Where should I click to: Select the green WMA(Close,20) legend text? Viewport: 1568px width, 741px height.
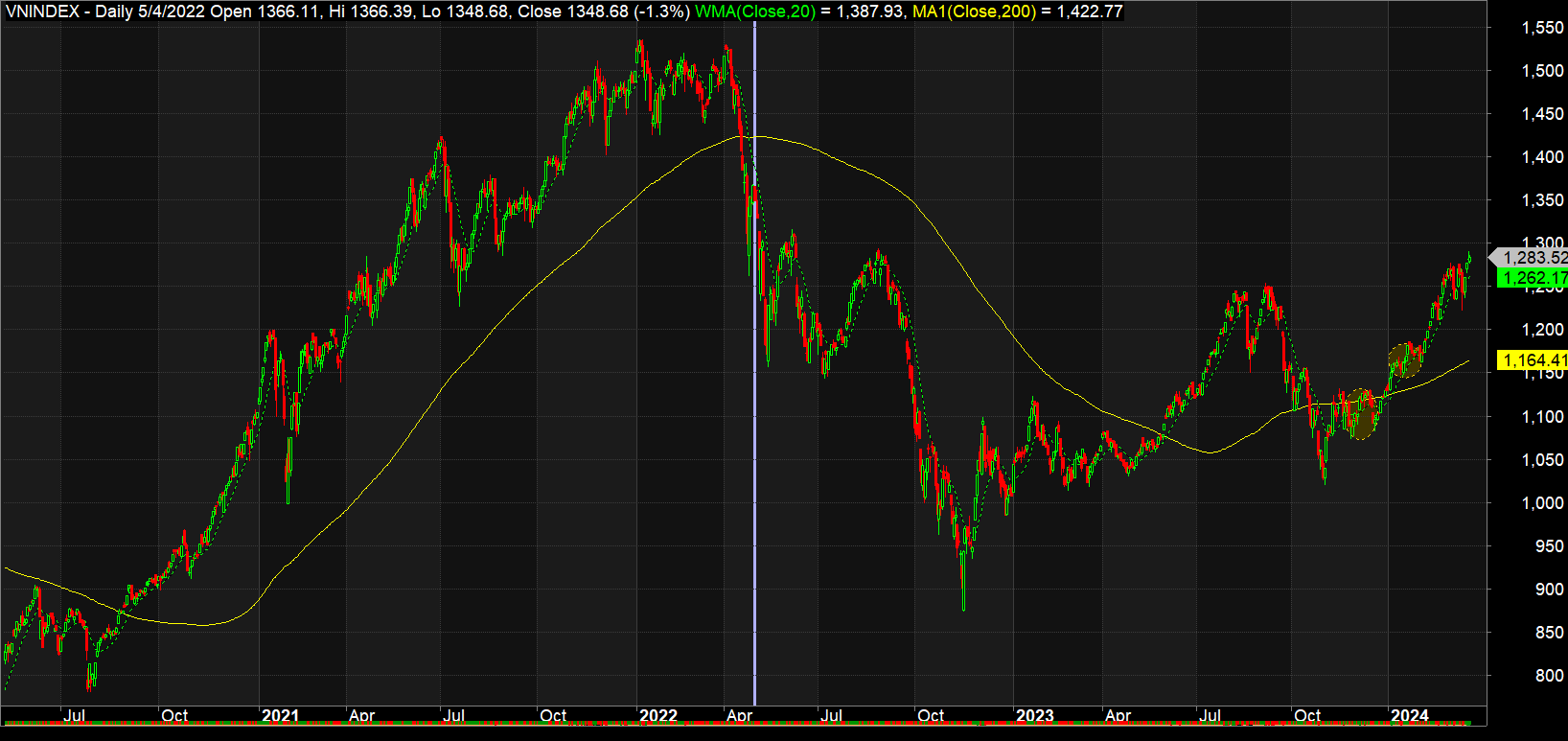(x=756, y=12)
